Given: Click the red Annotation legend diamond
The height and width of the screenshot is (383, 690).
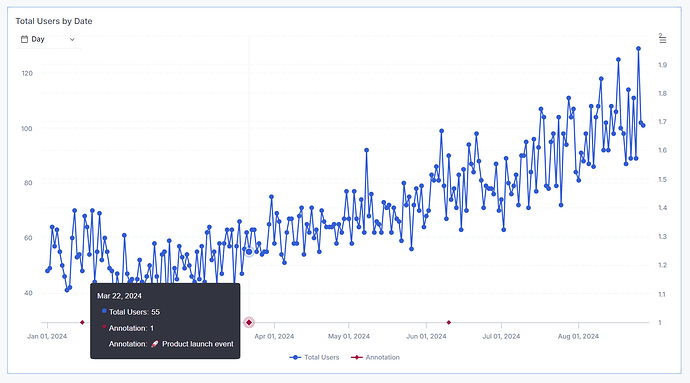Looking at the screenshot, I should [x=356, y=357].
